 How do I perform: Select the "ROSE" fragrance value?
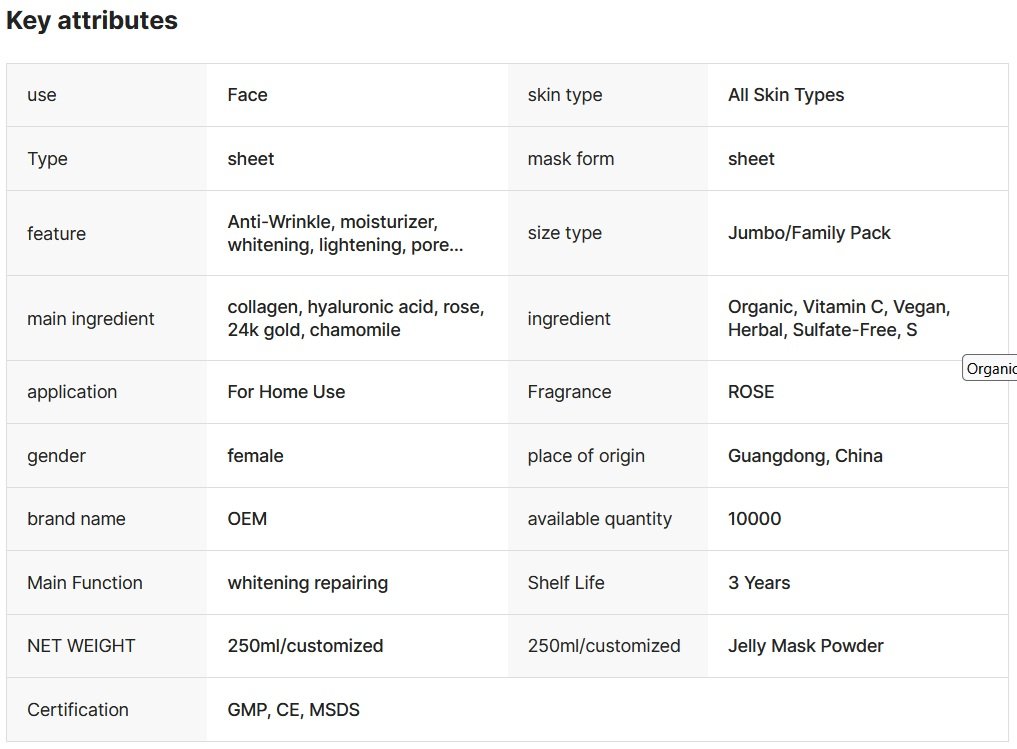click(751, 392)
